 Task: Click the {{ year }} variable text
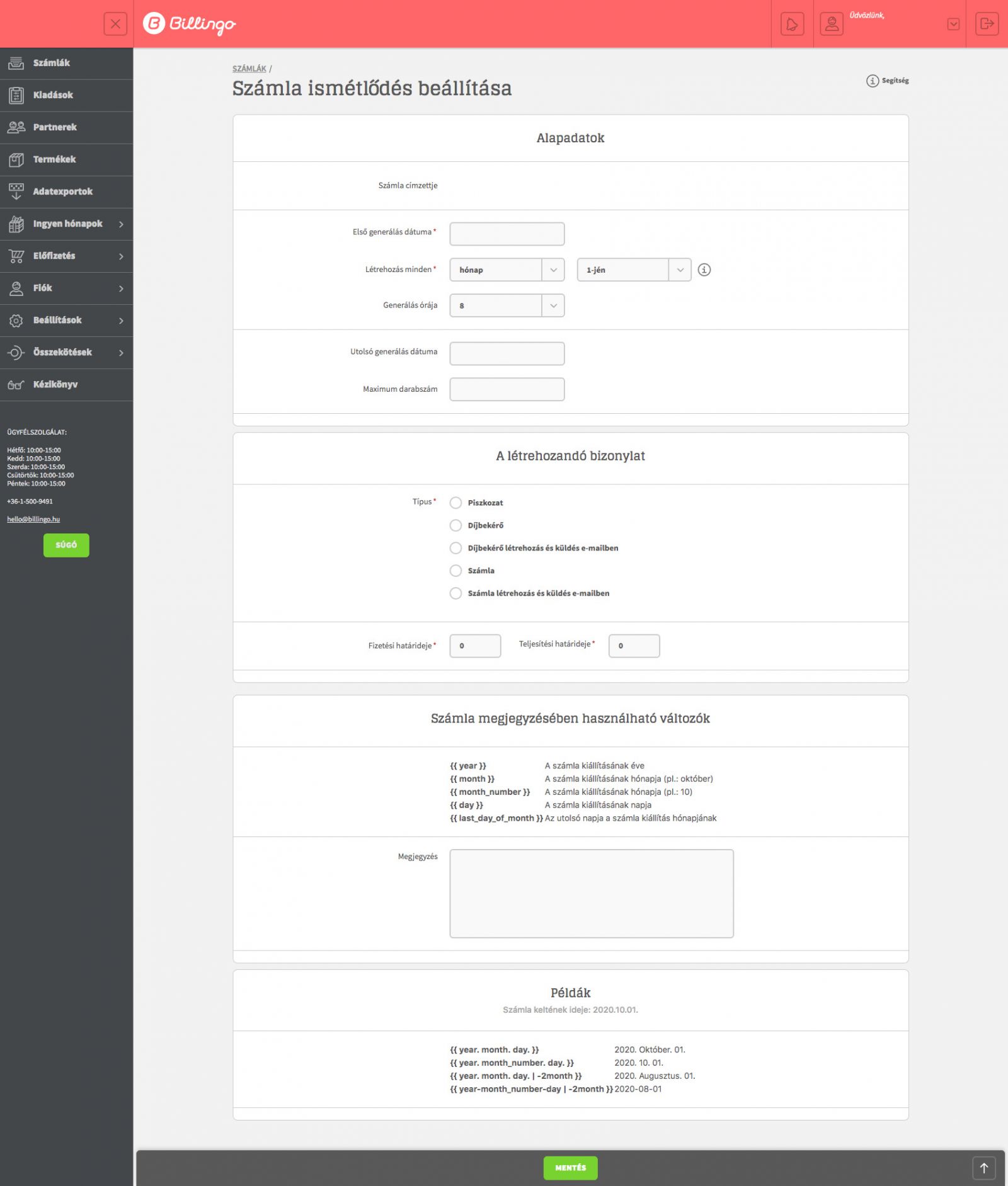point(468,766)
